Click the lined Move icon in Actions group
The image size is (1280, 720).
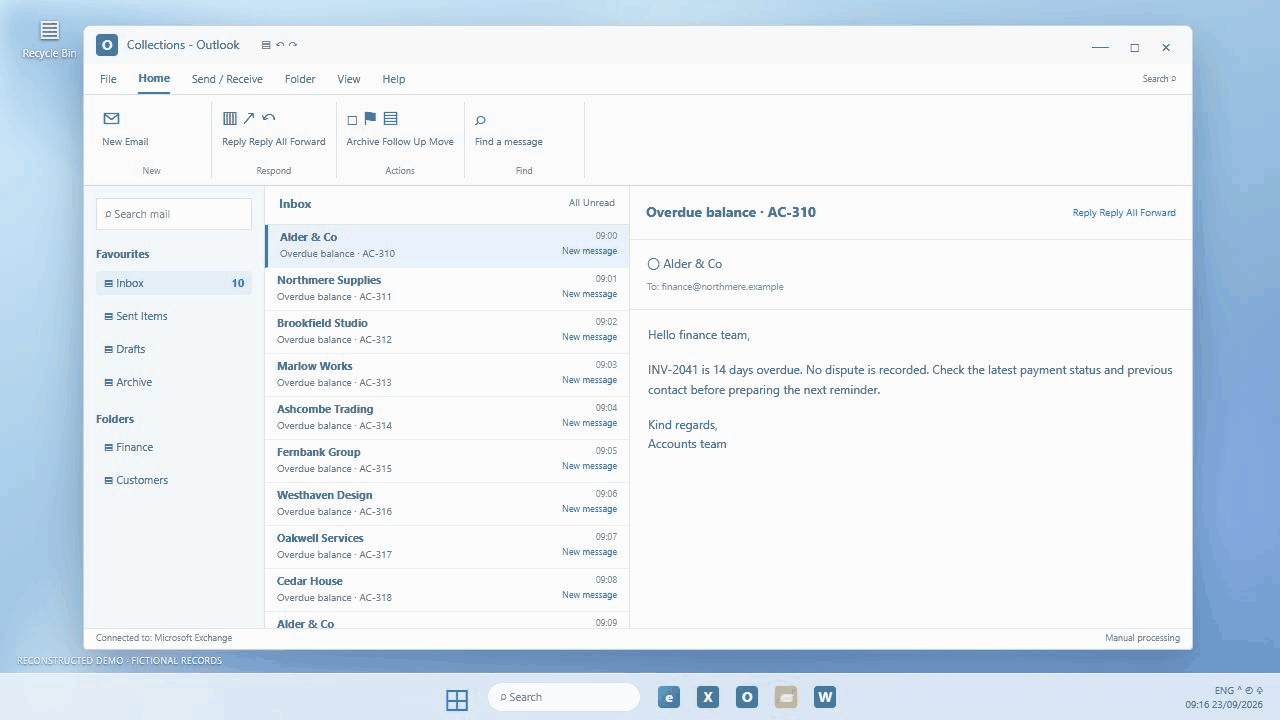point(390,119)
